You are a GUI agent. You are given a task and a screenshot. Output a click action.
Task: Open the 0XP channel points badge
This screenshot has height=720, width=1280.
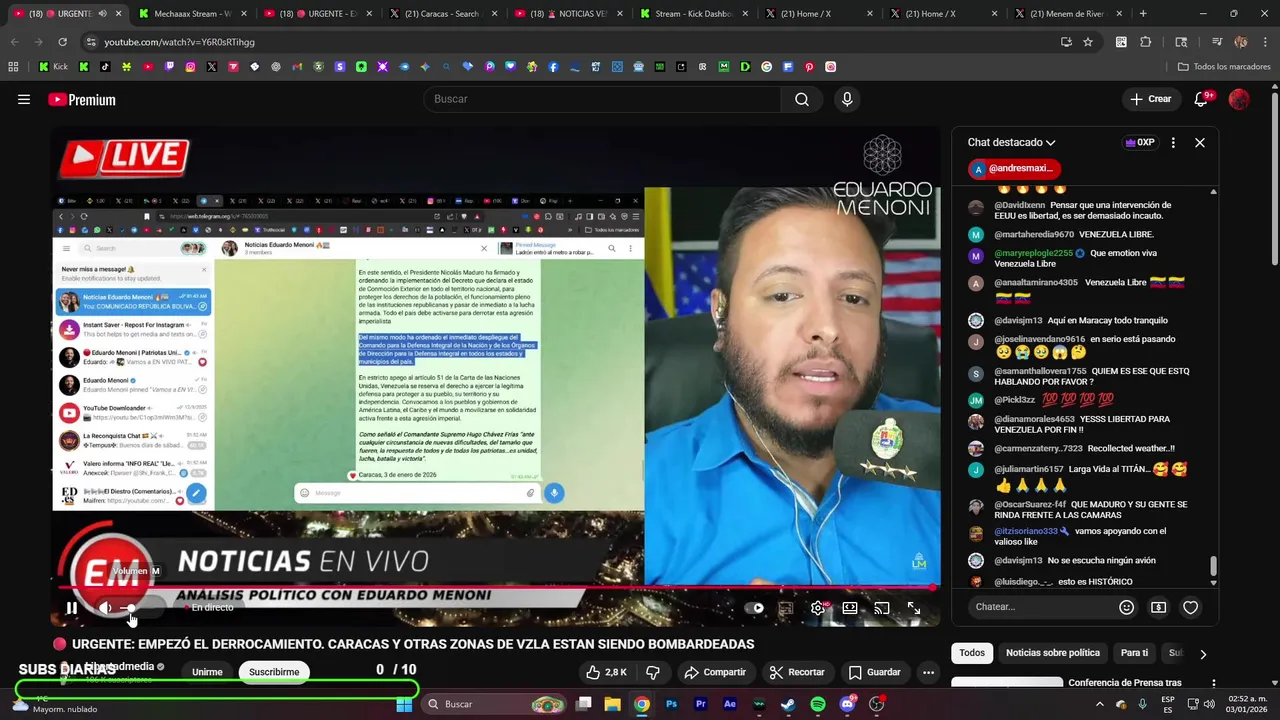1140,142
